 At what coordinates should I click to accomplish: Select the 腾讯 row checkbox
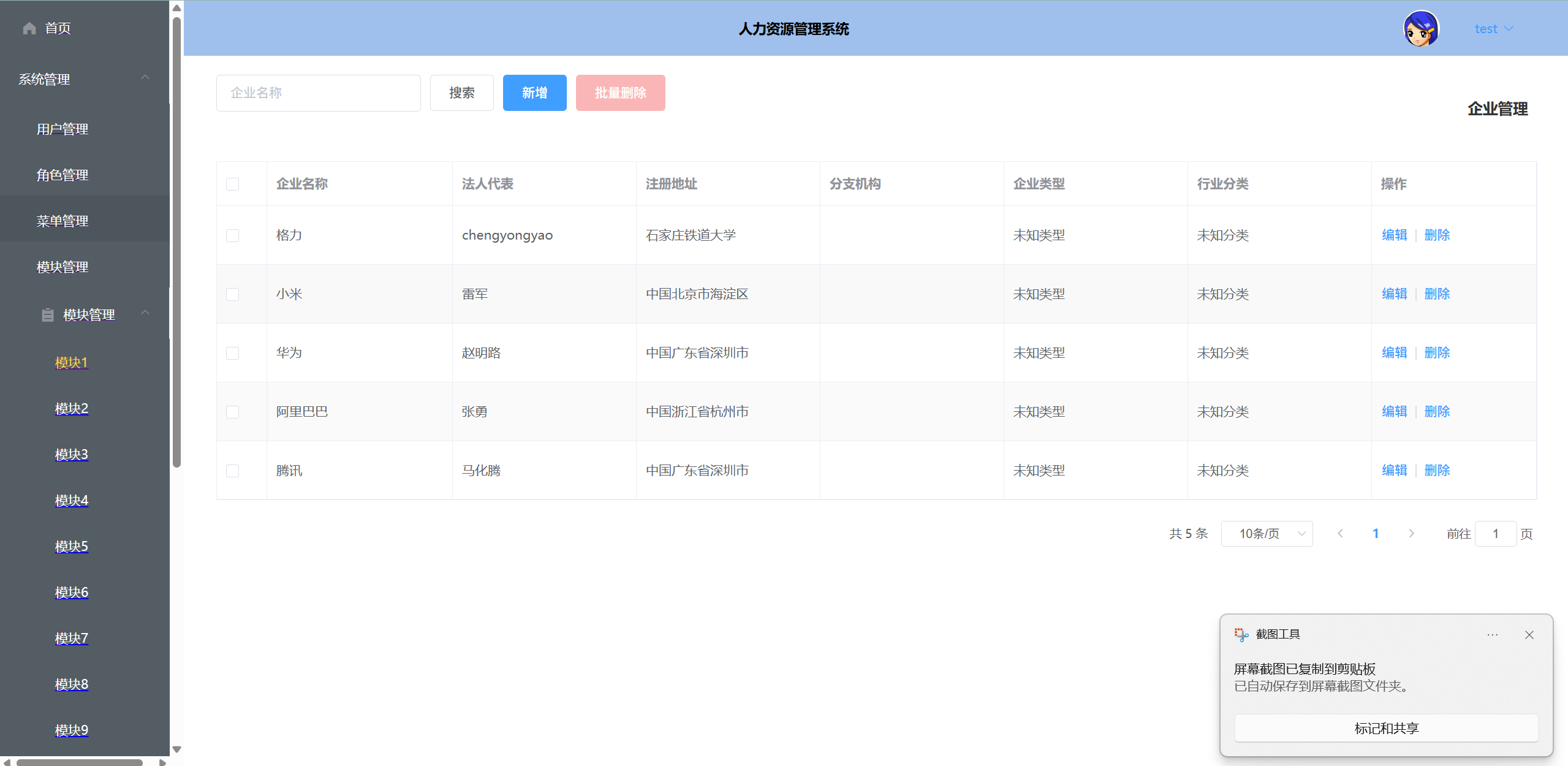point(232,471)
